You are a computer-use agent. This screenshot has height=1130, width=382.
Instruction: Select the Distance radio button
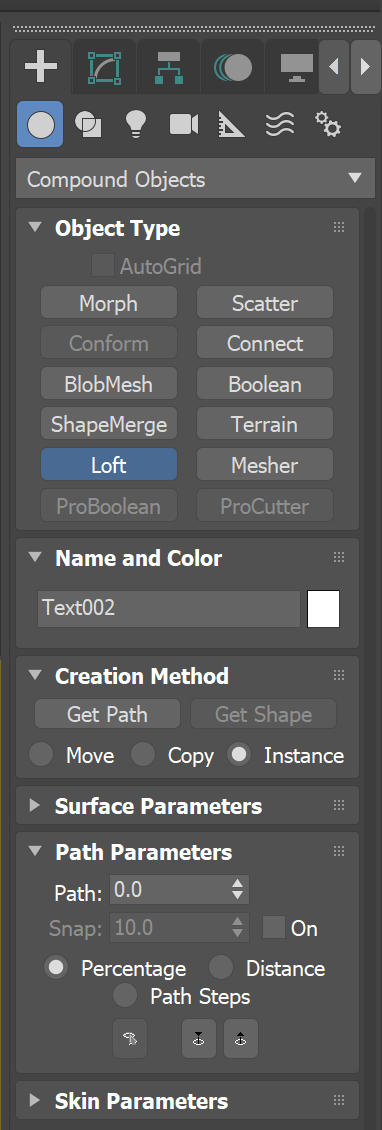(x=221, y=968)
